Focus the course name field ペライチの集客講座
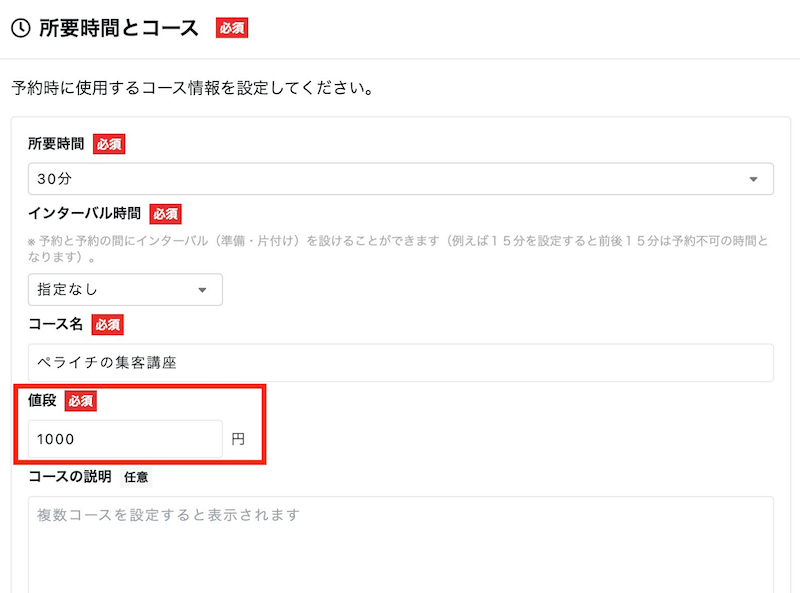 [x=400, y=362]
